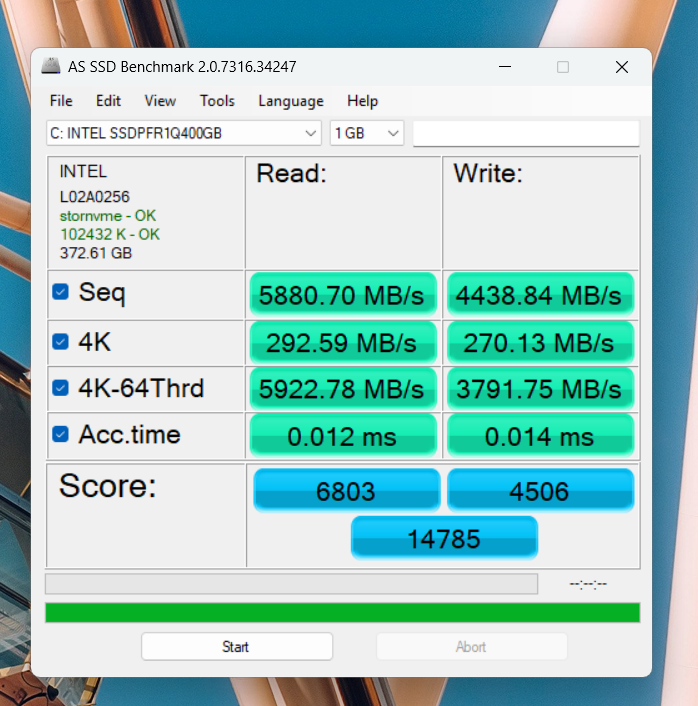Toggle the Acc.time test checkbox
The height and width of the screenshot is (706, 698).
pos(60,434)
